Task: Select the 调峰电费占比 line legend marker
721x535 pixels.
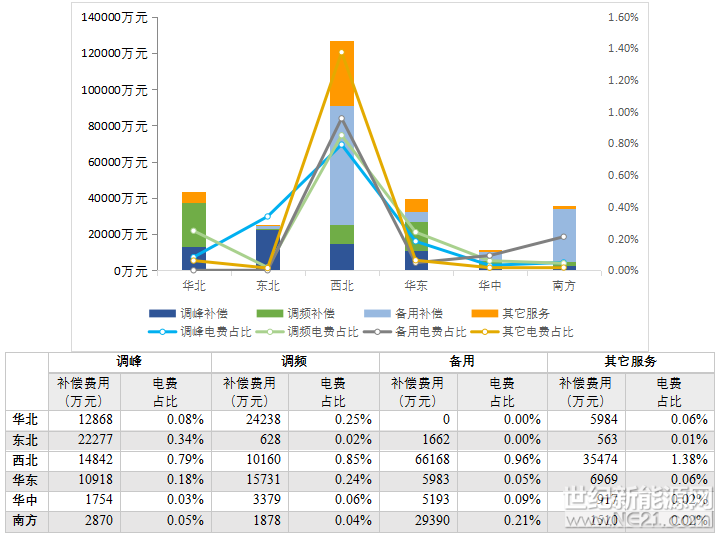Action: [162, 332]
